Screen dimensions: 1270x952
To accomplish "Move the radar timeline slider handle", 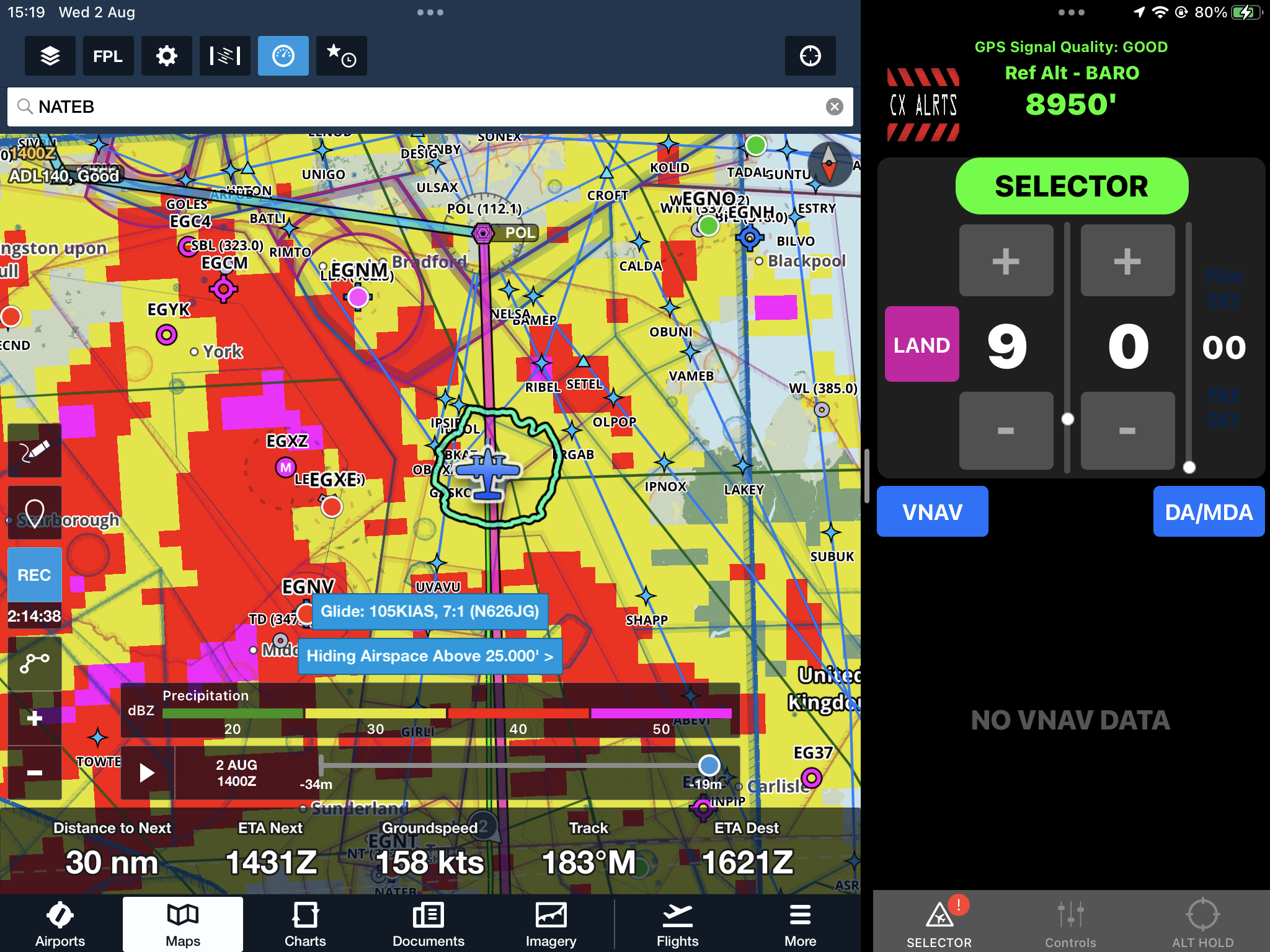I will 709,765.
